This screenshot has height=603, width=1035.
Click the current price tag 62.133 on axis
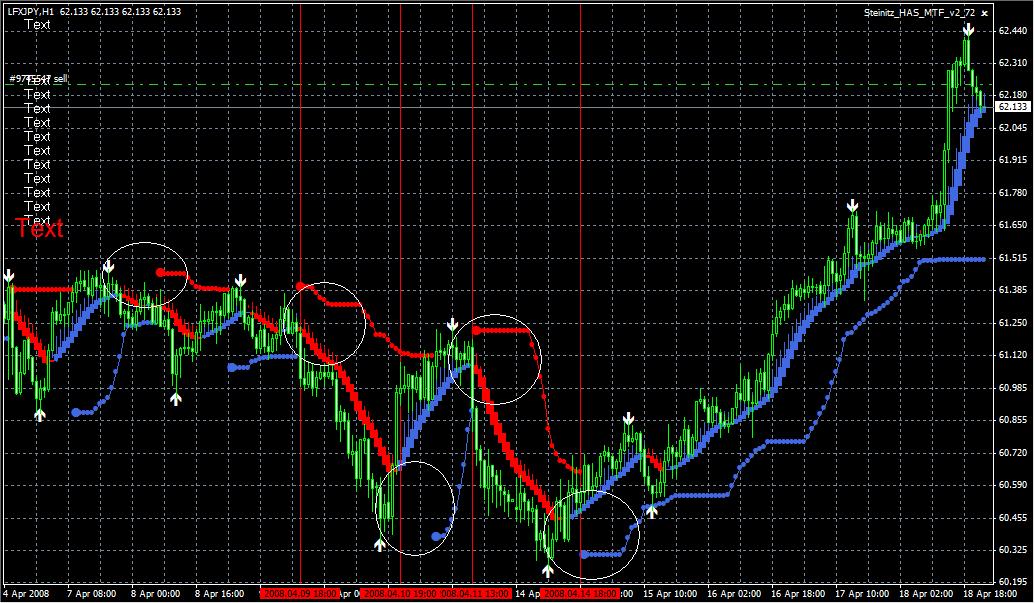(x=1013, y=106)
